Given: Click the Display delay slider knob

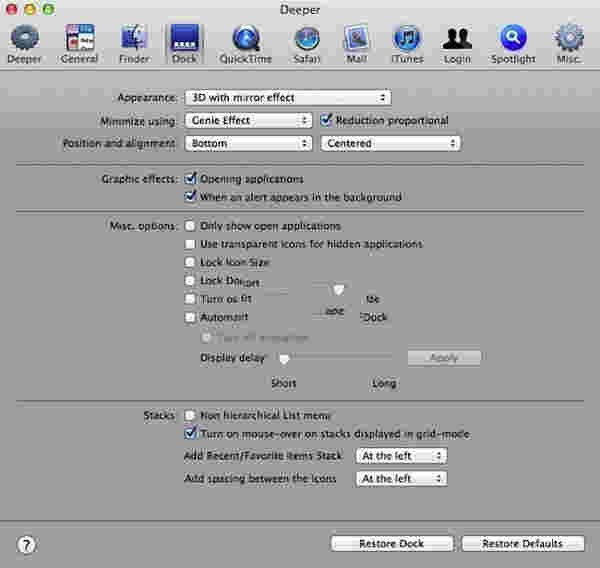Looking at the screenshot, I should (284, 358).
